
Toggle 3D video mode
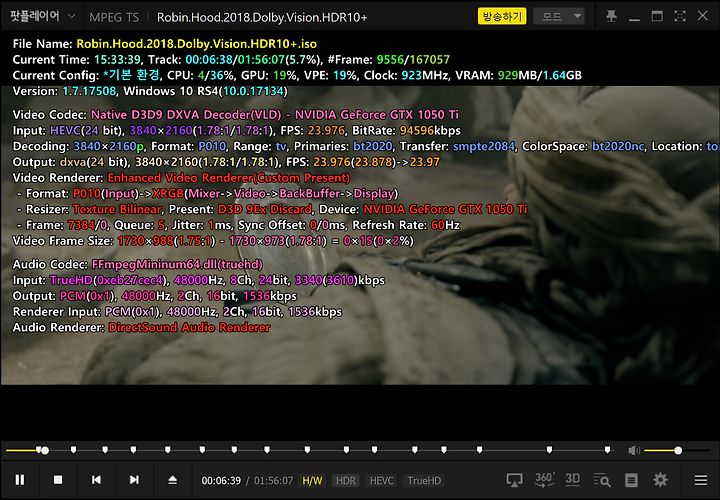pyautogui.click(x=572, y=480)
